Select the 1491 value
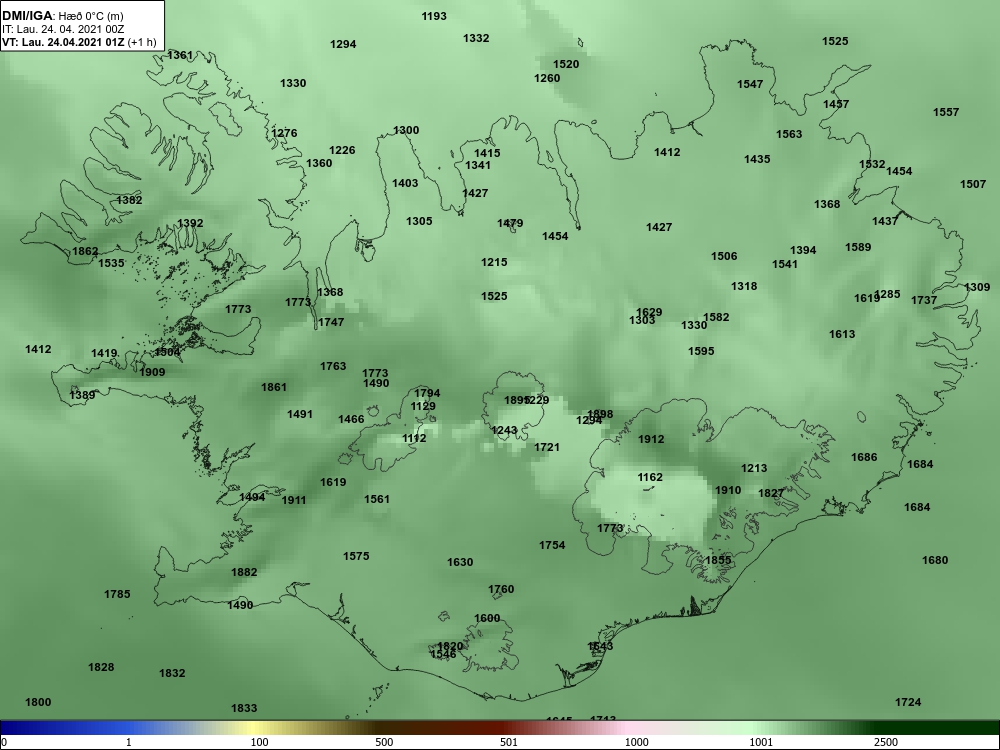The width and height of the screenshot is (1000, 750). pos(300,414)
